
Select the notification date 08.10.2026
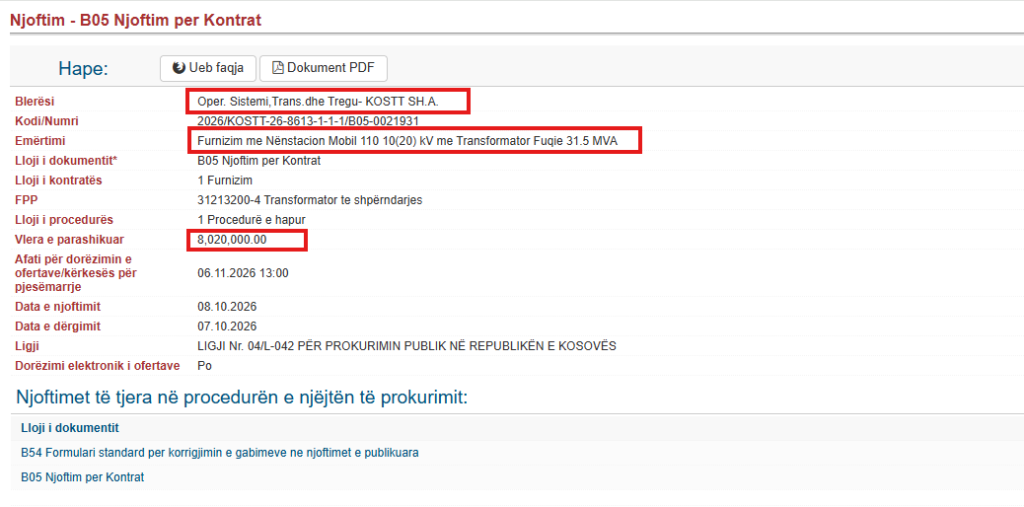click(227, 307)
